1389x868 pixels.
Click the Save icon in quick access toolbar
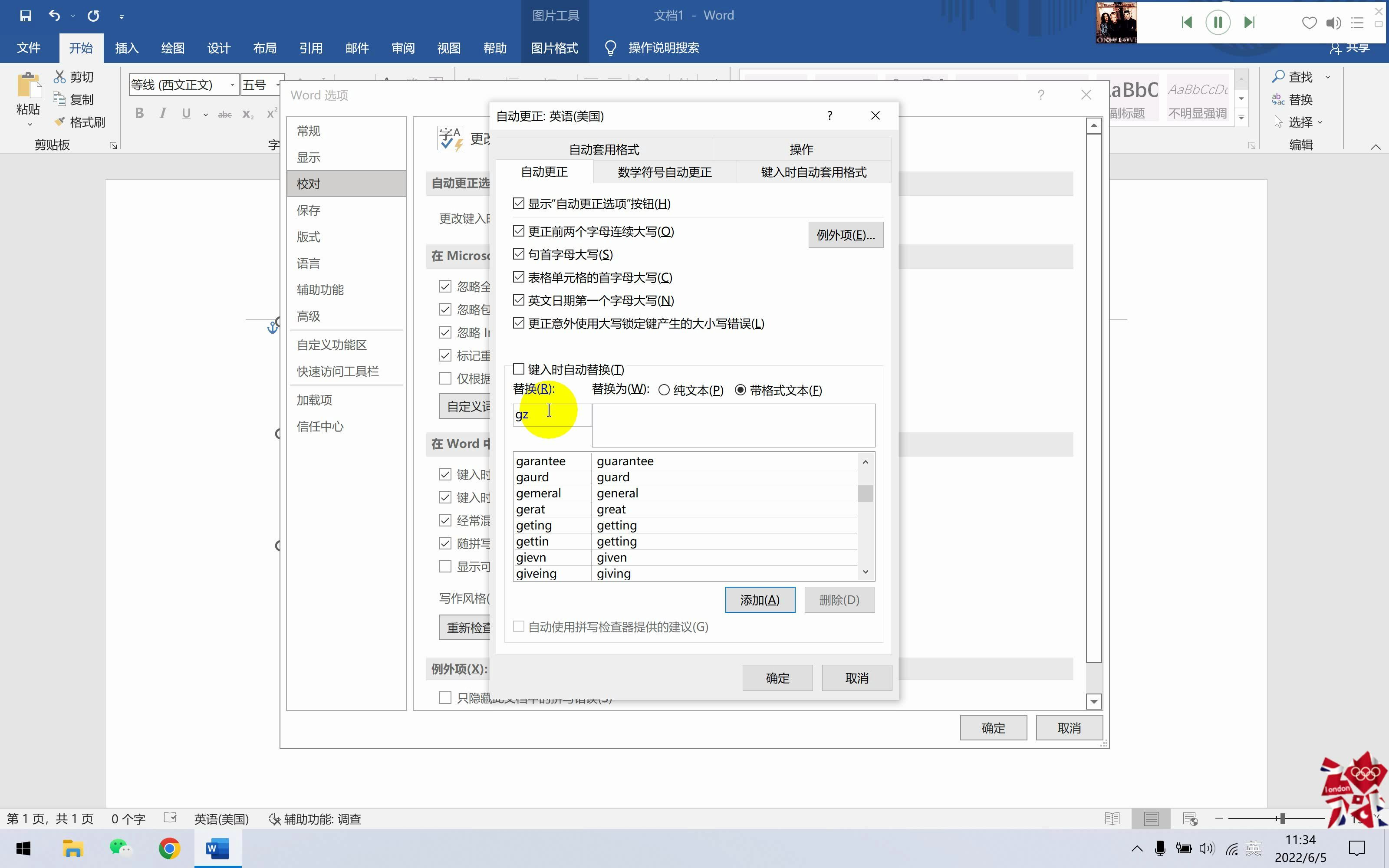pyautogui.click(x=25, y=16)
